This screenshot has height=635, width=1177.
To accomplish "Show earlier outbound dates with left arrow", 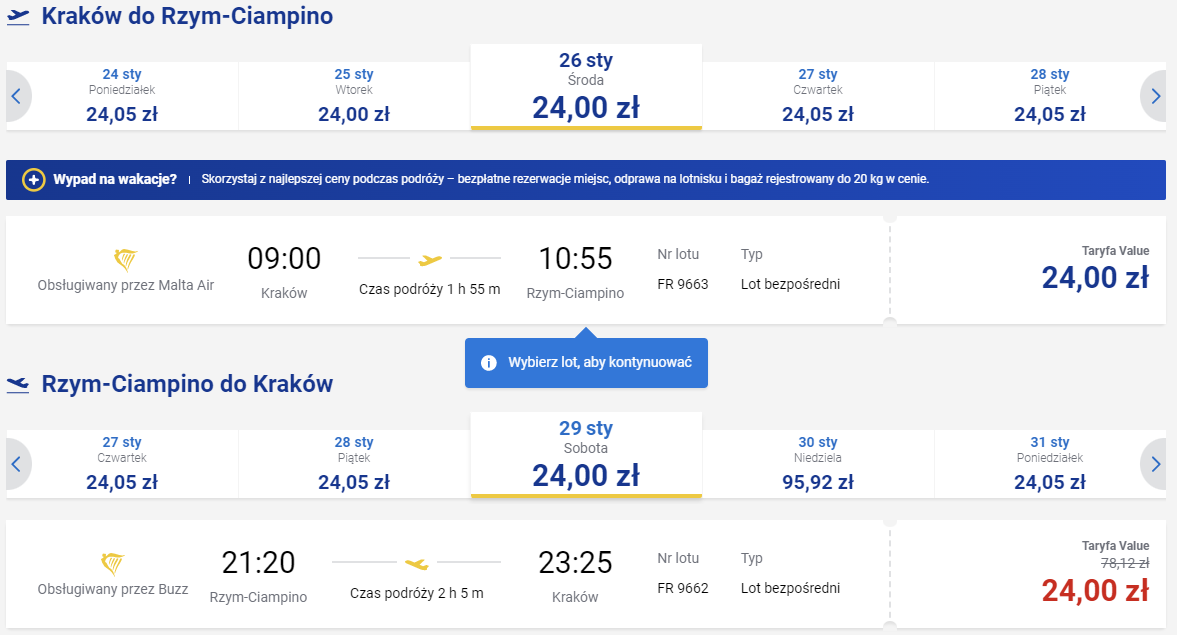I will point(17,96).
